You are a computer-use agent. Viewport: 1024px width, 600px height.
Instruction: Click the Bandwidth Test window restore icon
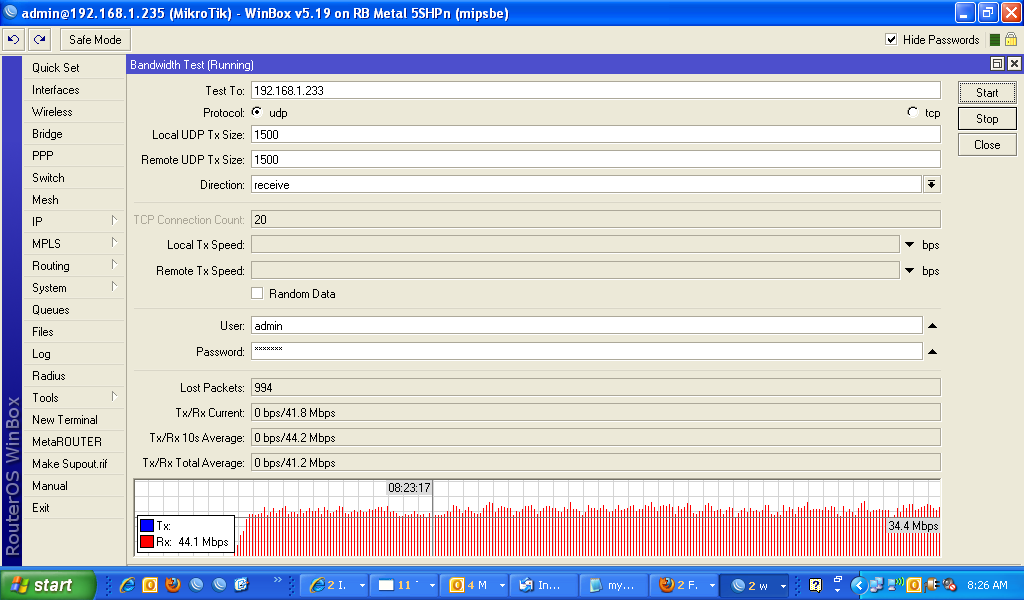point(997,63)
